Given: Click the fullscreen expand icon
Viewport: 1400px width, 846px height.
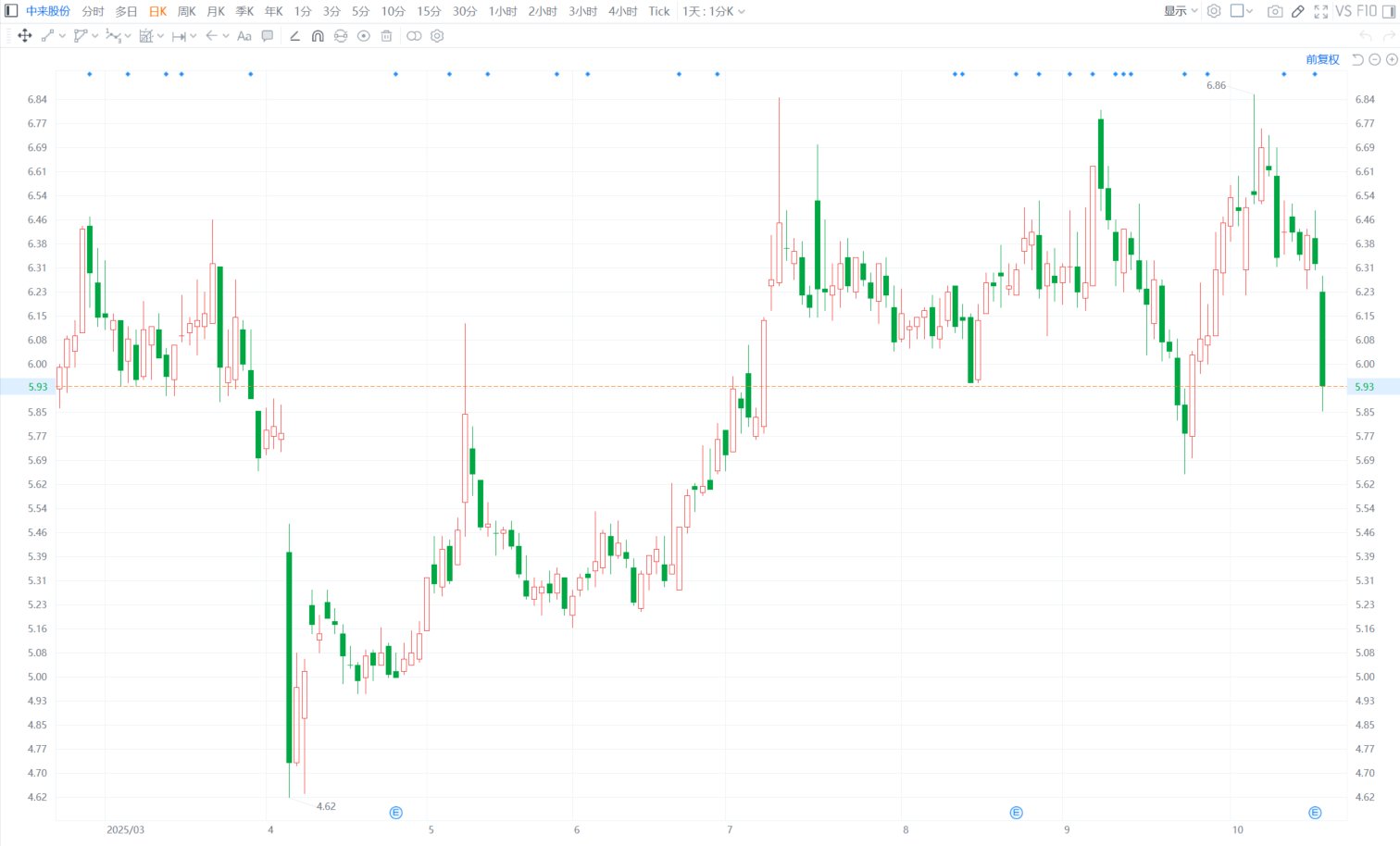Looking at the screenshot, I should [x=1321, y=11].
